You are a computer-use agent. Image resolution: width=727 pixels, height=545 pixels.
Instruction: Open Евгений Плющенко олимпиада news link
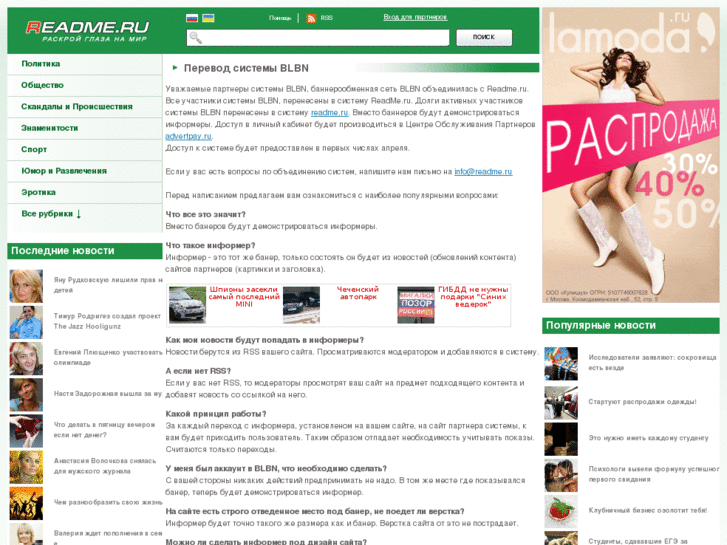tap(108, 357)
